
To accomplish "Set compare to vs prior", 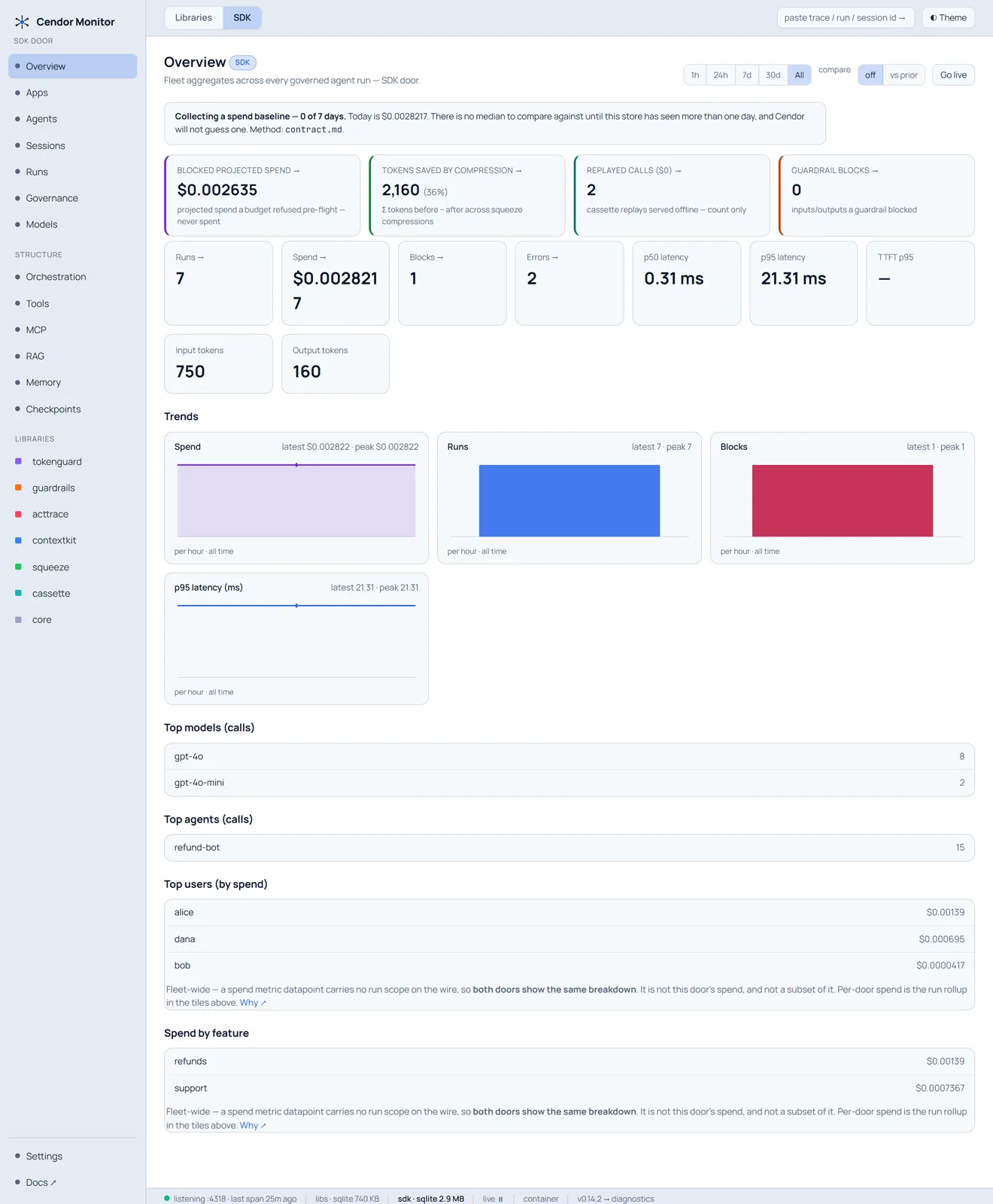I will click(903, 75).
